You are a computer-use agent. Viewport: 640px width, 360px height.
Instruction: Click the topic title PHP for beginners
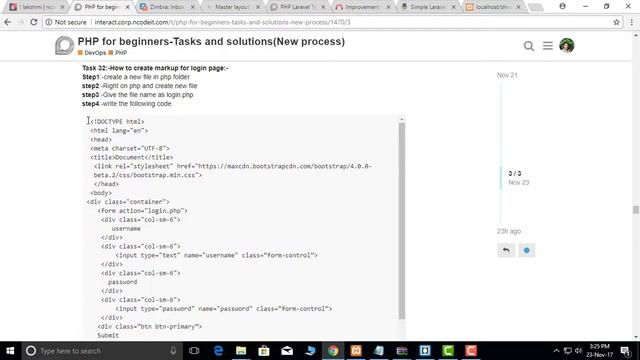[211, 41]
